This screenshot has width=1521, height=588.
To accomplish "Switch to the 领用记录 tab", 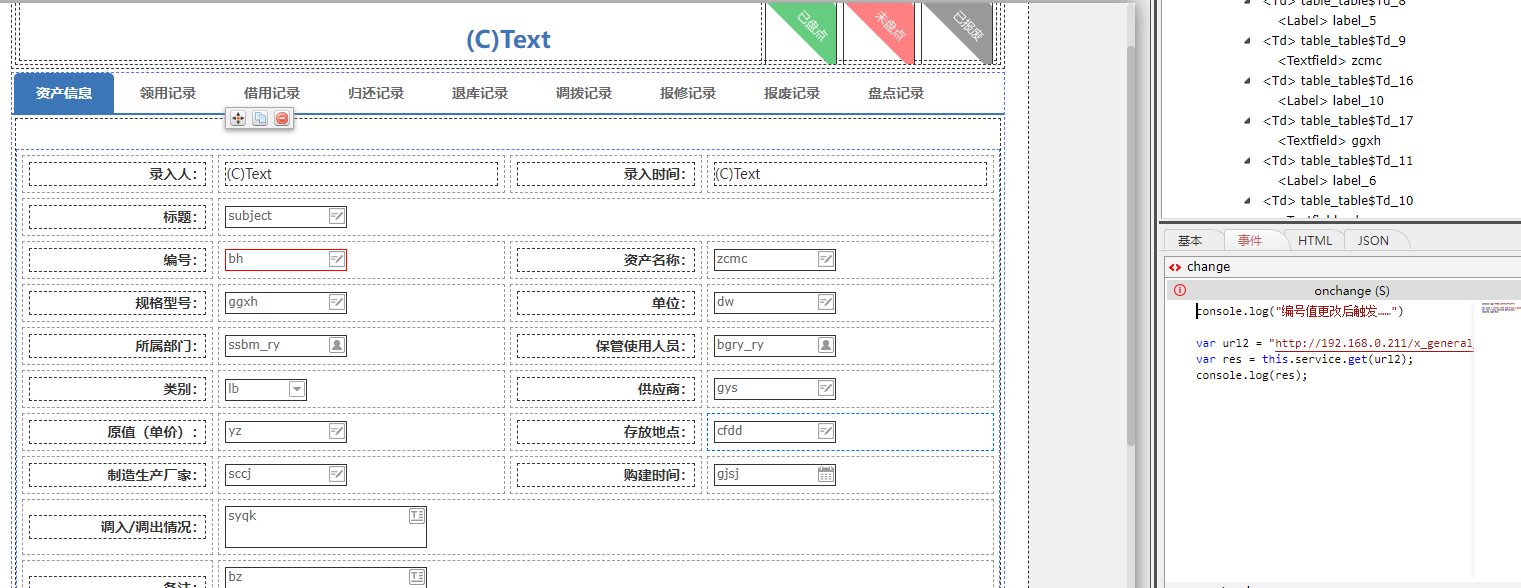I will [x=168, y=93].
